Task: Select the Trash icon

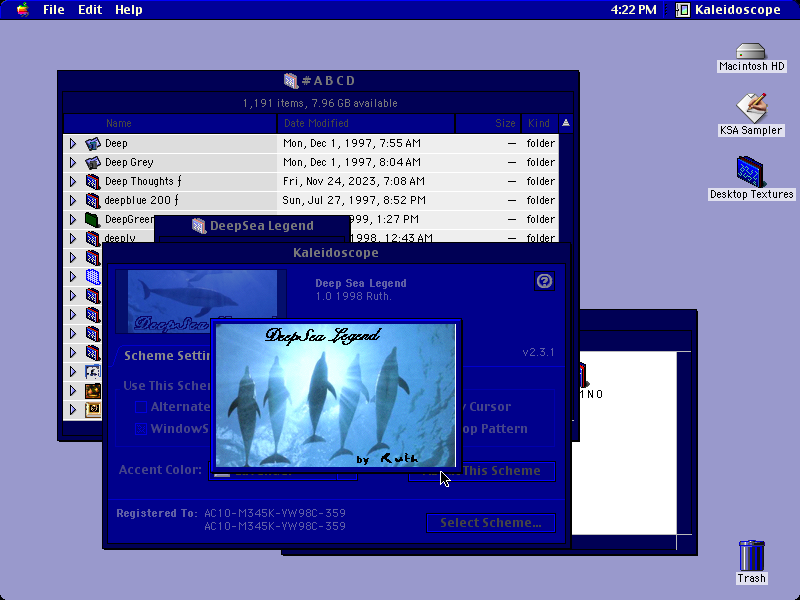Action: [x=752, y=556]
